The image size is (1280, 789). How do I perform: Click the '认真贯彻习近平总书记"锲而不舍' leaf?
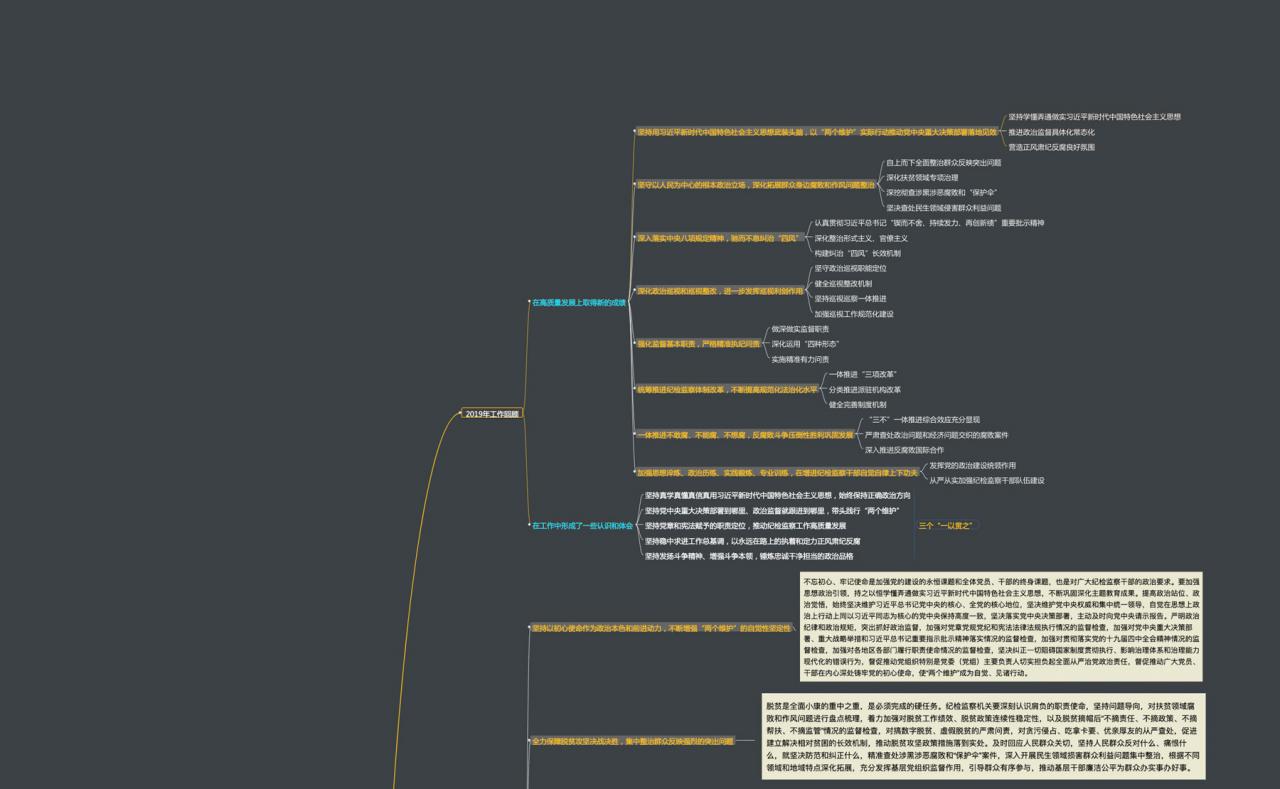[929, 223]
